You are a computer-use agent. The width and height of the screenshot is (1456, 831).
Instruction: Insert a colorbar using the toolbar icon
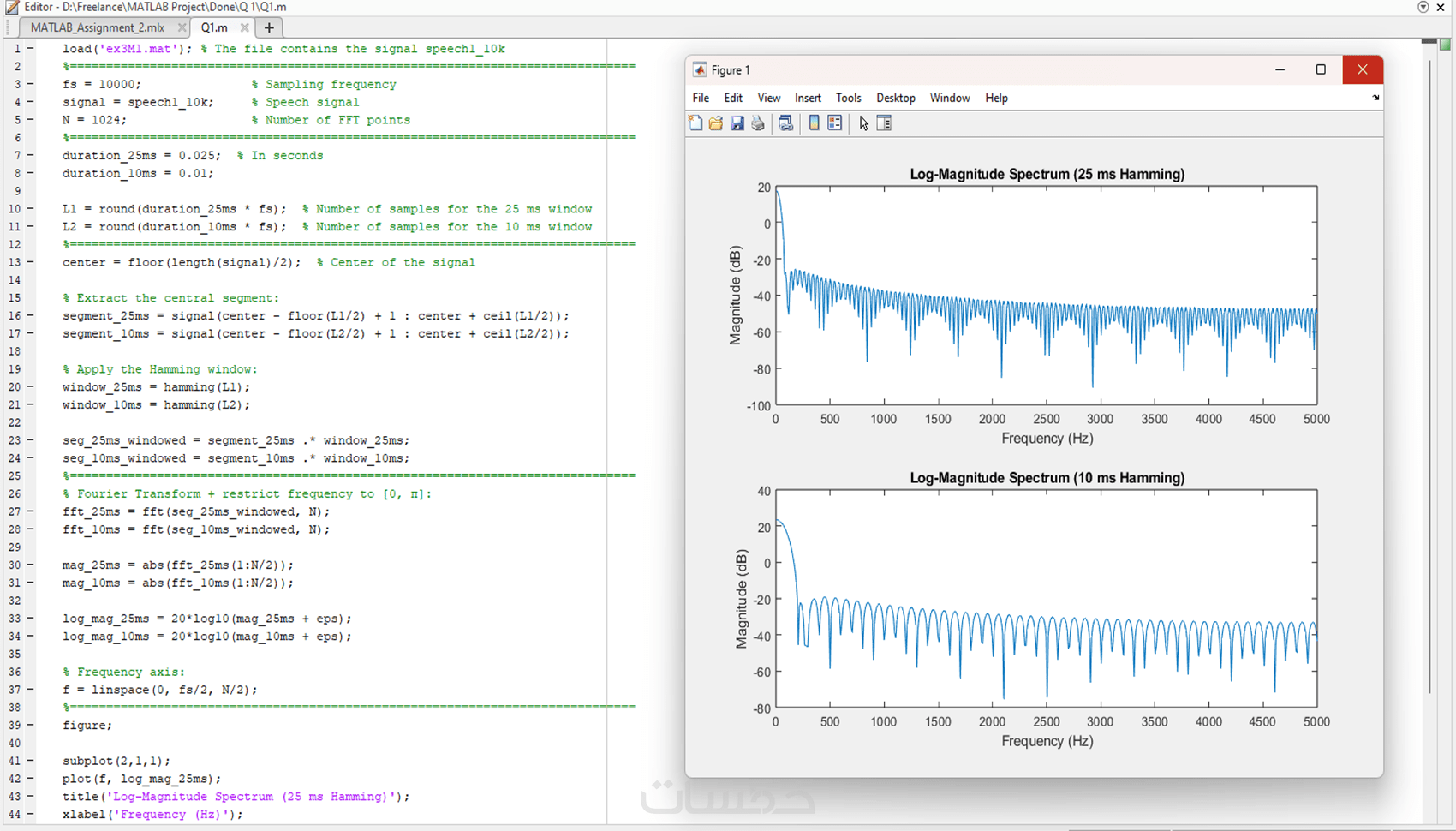(x=814, y=123)
